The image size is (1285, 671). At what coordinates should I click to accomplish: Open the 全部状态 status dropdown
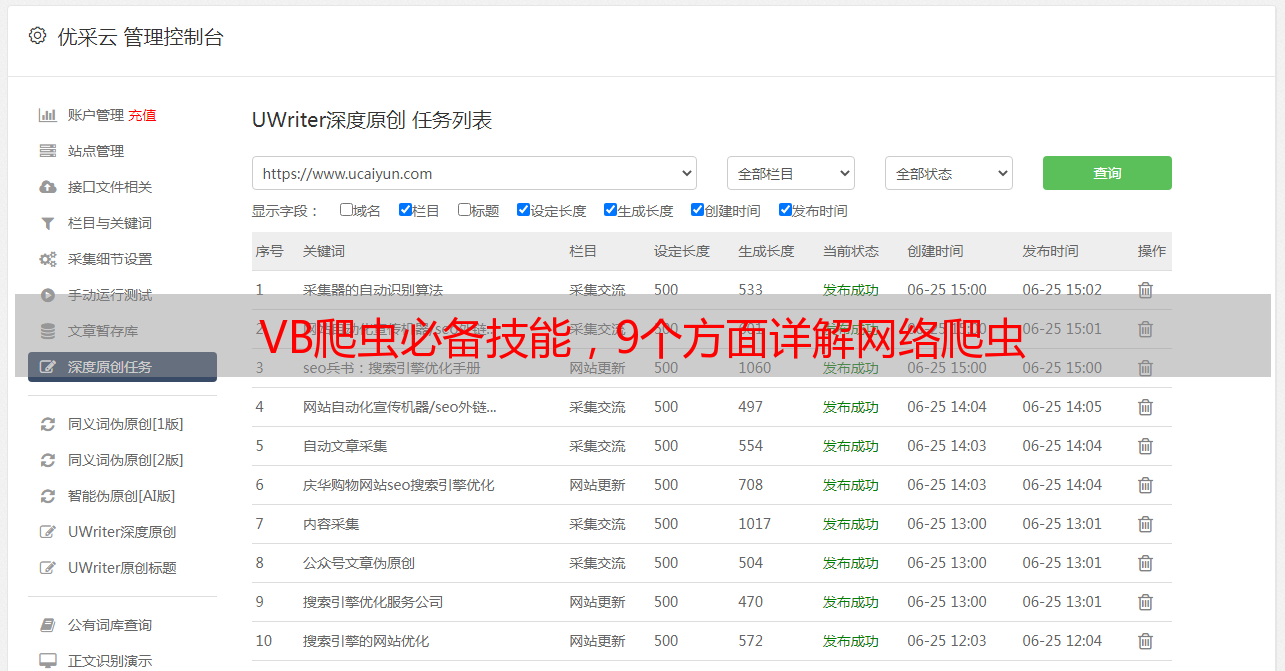click(948, 173)
